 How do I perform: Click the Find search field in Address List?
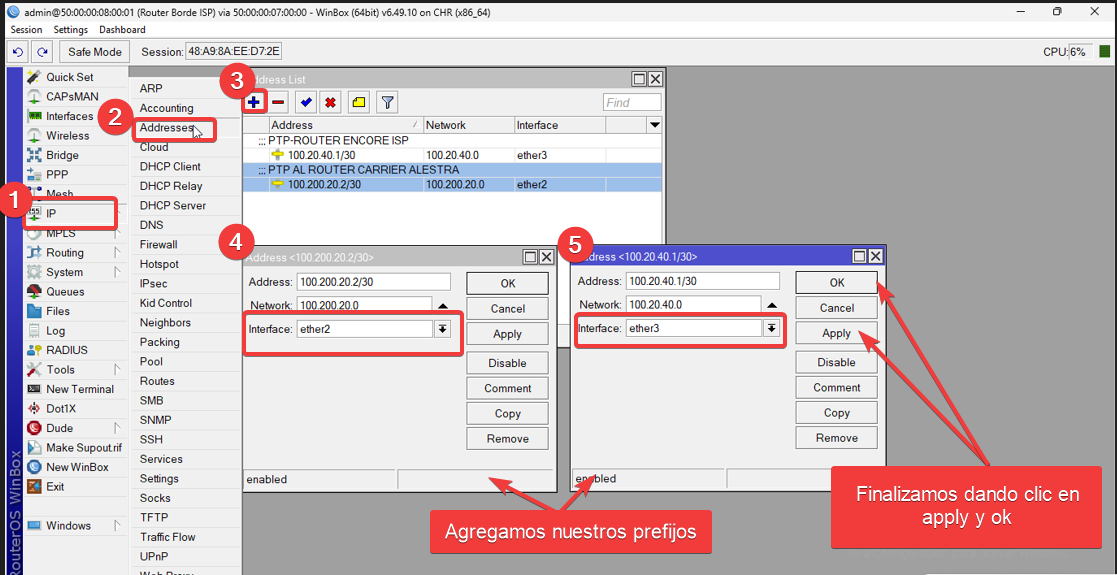631,102
